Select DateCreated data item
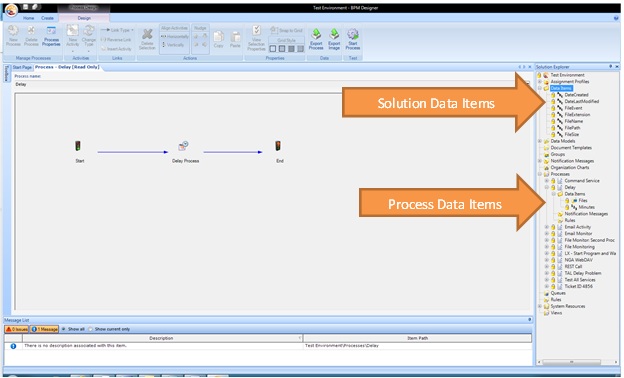 click(x=576, y=95)
